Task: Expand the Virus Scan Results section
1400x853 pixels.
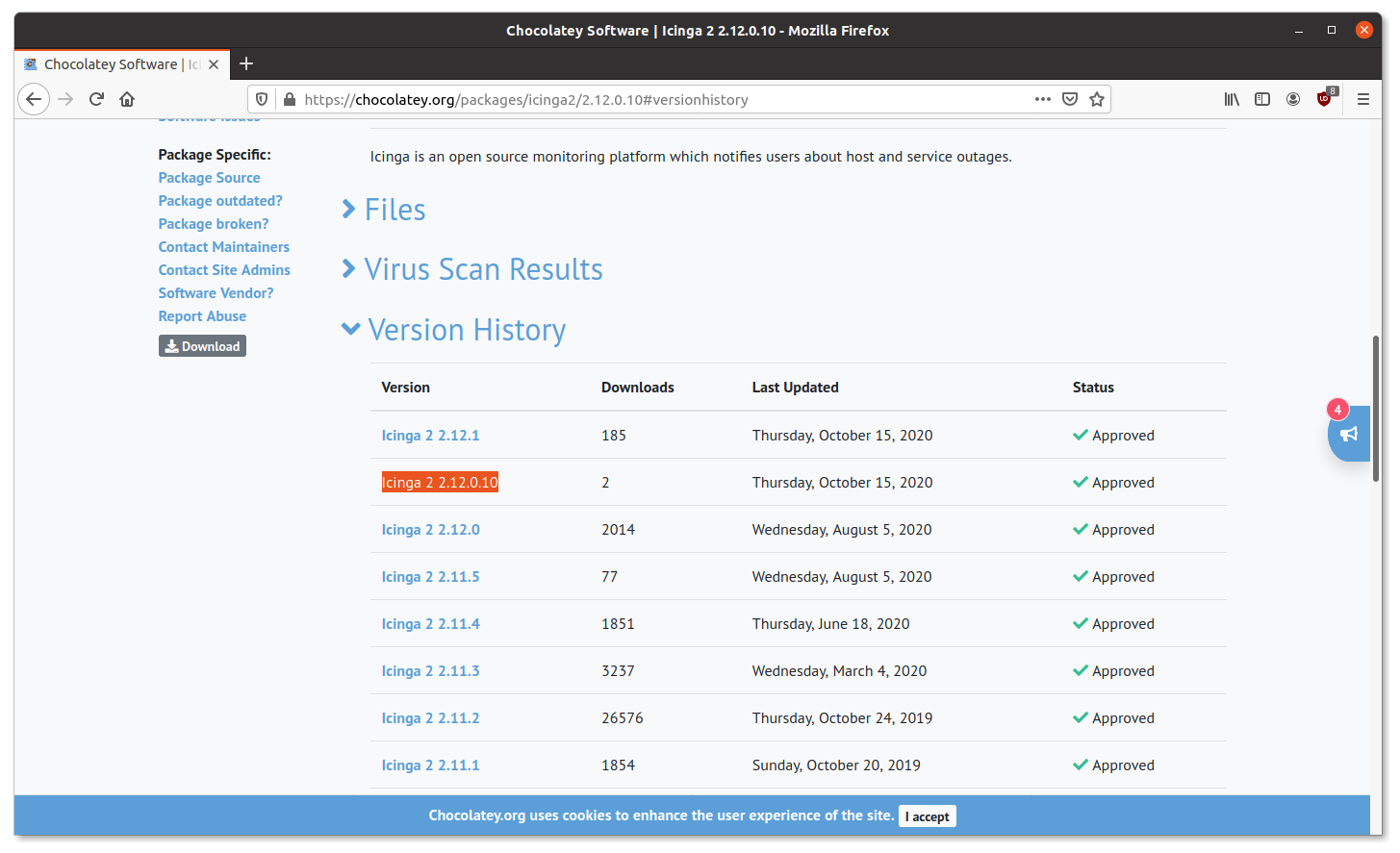Action: tap(483, 269)
